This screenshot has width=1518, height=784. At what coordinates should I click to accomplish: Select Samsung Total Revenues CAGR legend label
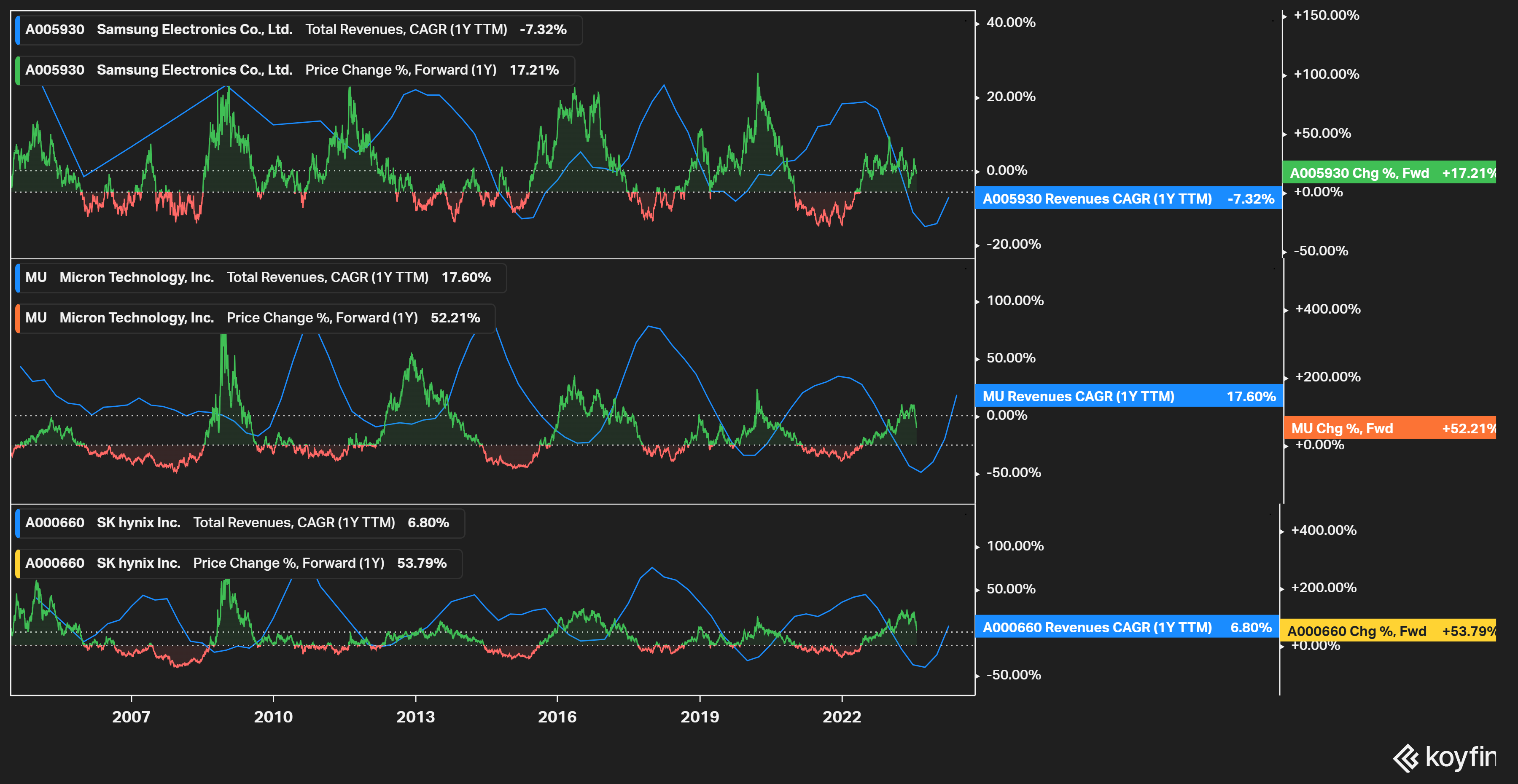point(299,30)
